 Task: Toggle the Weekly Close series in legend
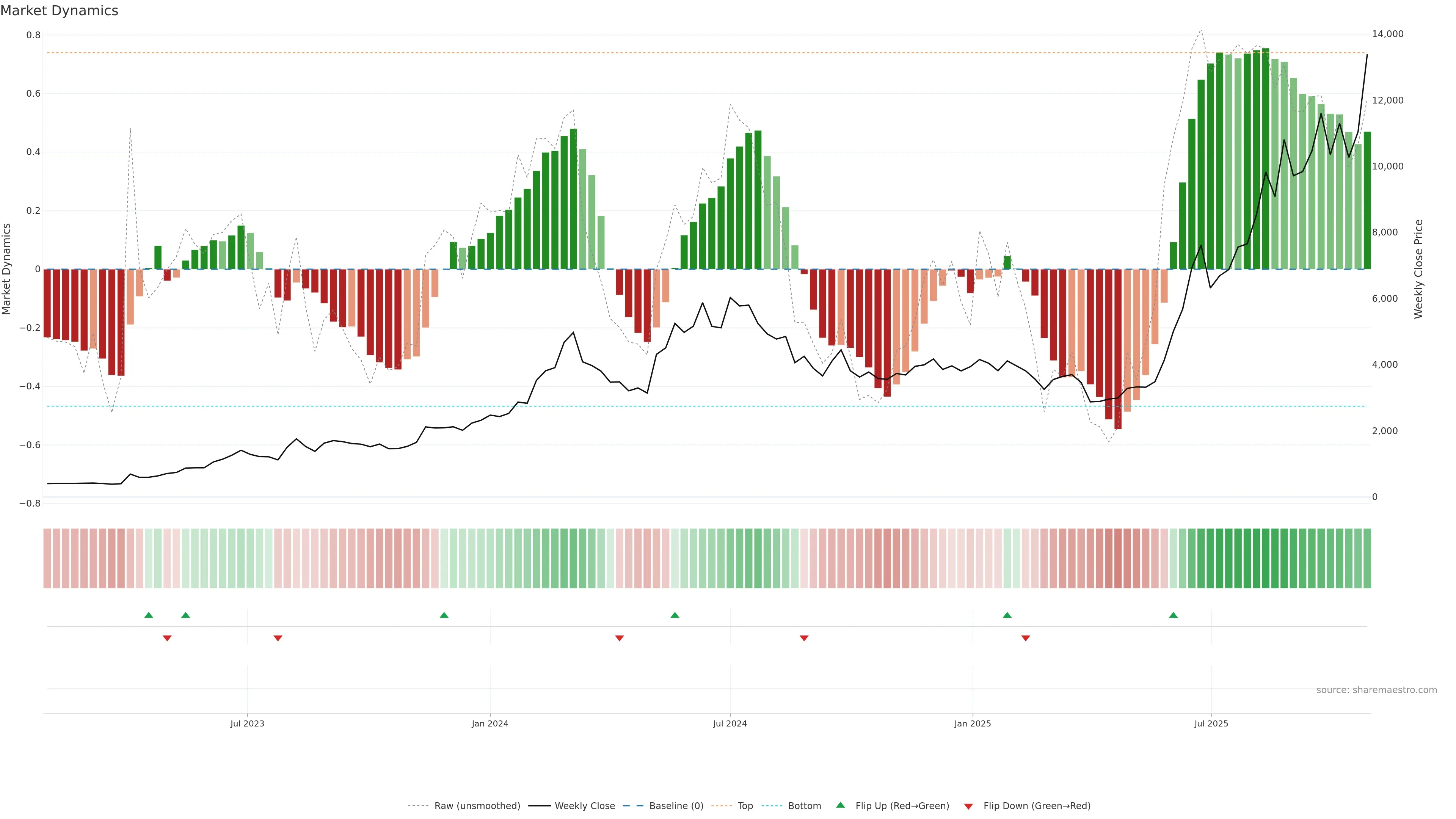point(584,806)
